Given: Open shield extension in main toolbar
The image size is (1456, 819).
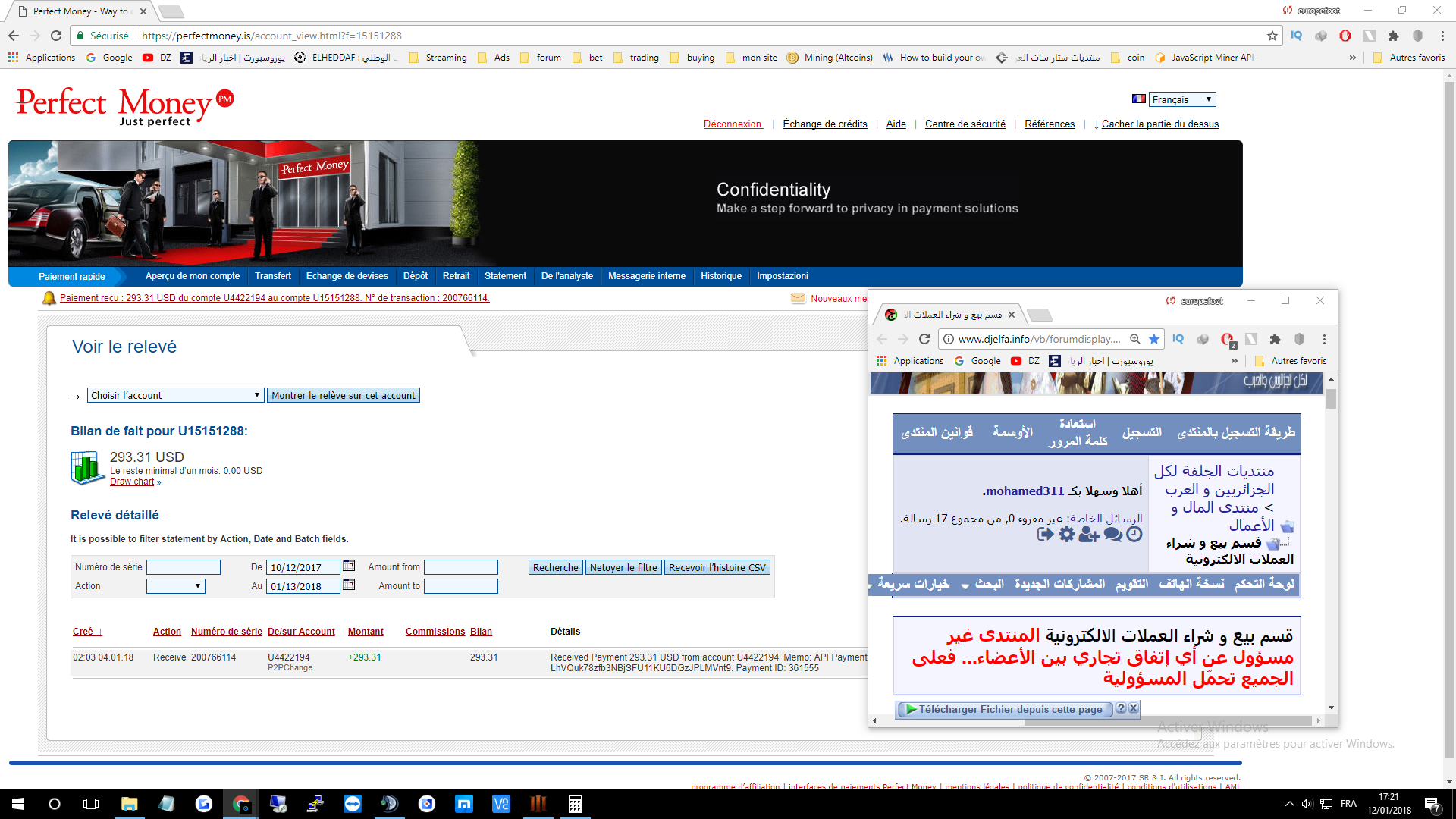Looking at the screenshot, I should click(1418, 36).
